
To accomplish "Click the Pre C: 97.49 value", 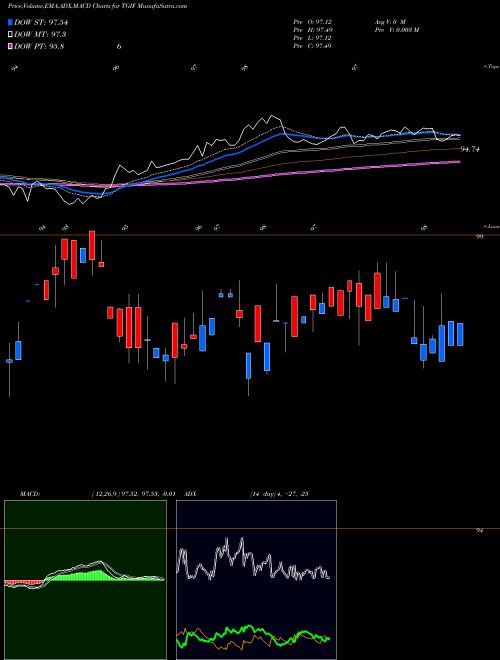I will [x=312, y=46].
